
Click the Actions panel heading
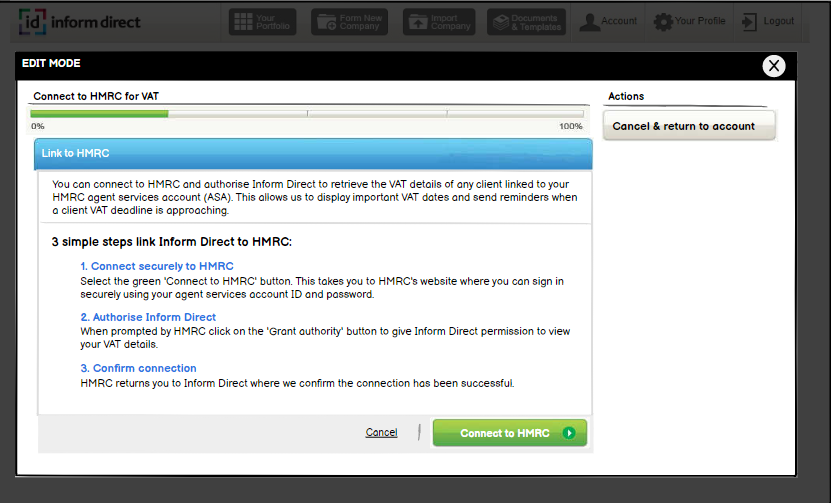tap(626, 97)
